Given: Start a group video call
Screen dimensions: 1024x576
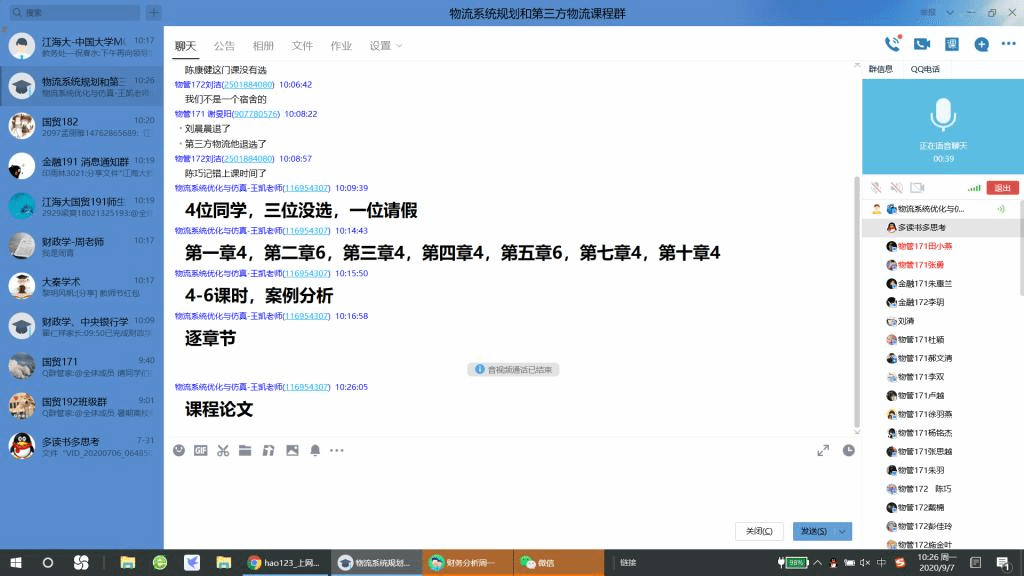Looking at the screenshot, I should click(x=922, y=44).
